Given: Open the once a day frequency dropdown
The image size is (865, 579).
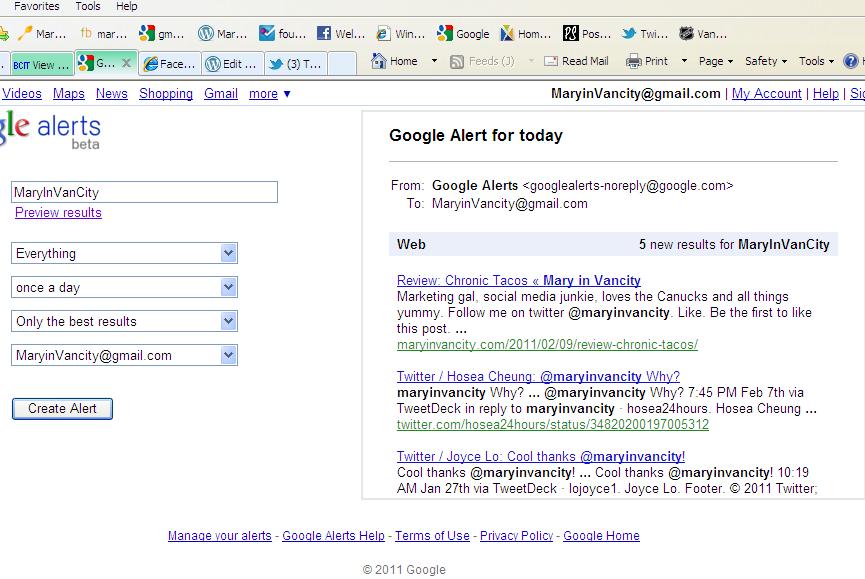Looking at the screenshot, I should (229, 288).
